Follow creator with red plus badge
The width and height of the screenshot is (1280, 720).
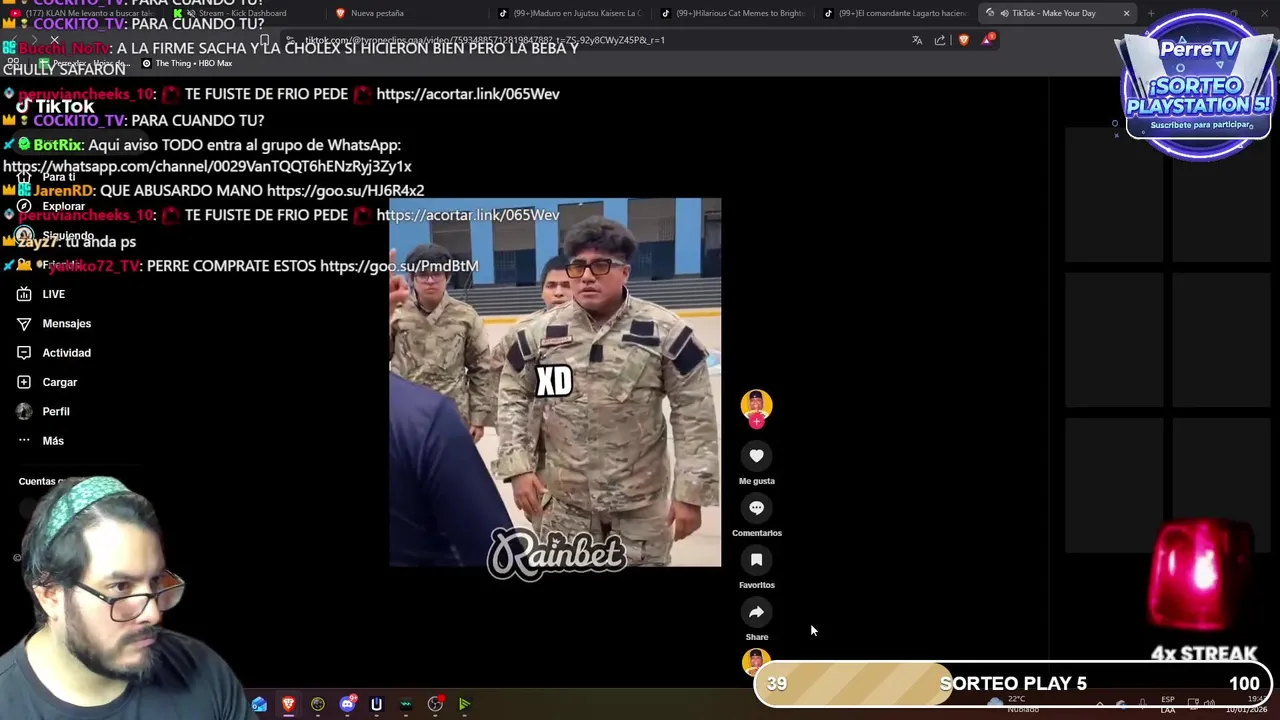[756, 422]
